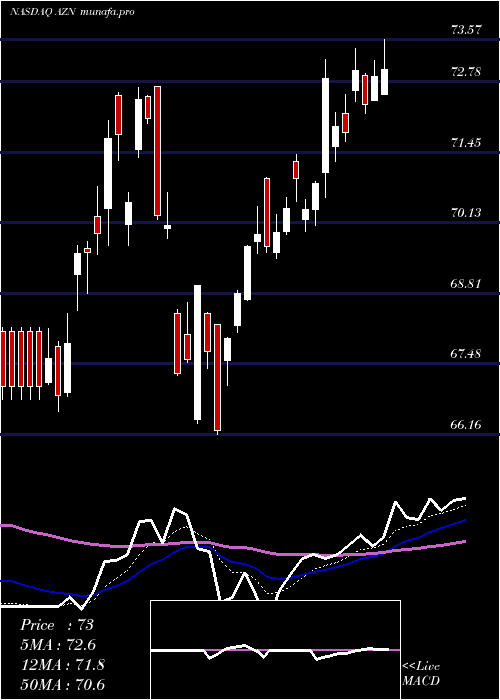The width and height of the screenshot is (500, 700).
Task: Click the 5MA : 72.6 readout
Action: coord(58,645)
